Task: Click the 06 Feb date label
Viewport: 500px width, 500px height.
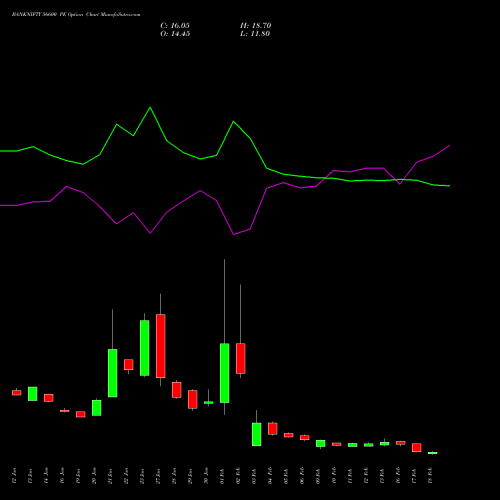Action: coord(302,476)
